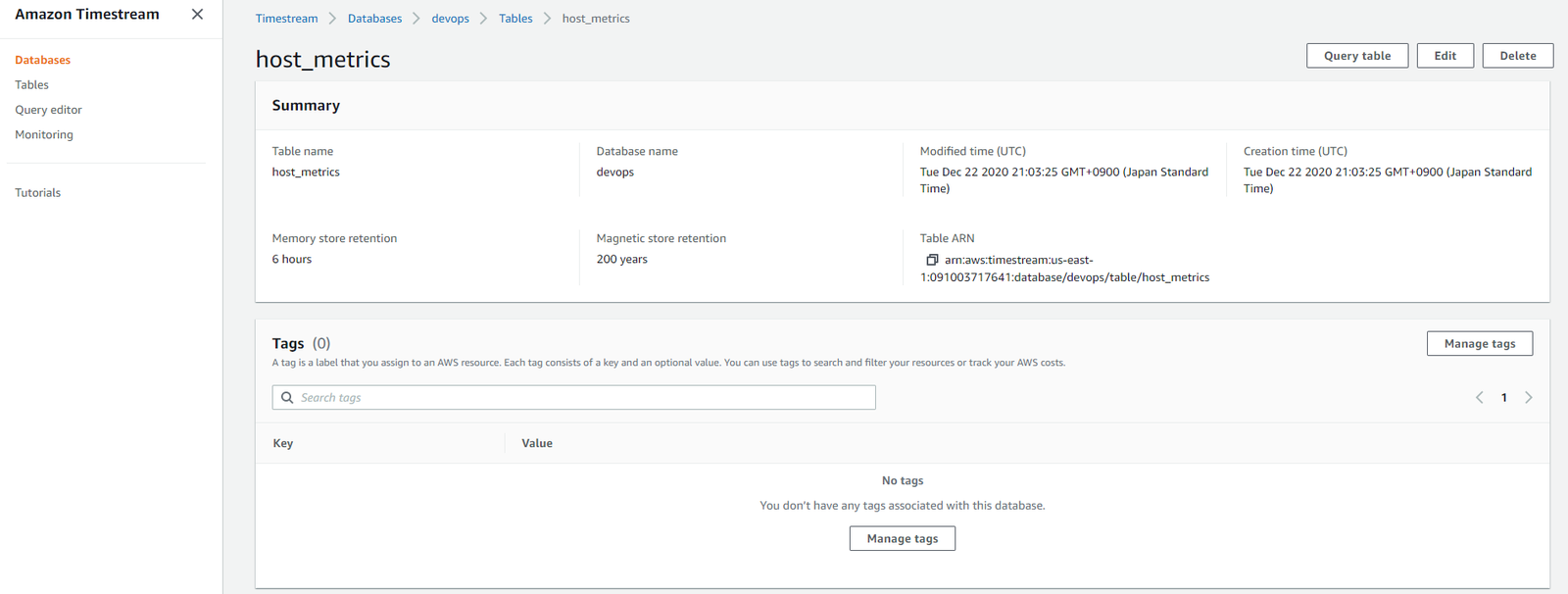This screenshot has height=594, width=1568.
Task: Edit the host_metrics table
Action: 1445,56
